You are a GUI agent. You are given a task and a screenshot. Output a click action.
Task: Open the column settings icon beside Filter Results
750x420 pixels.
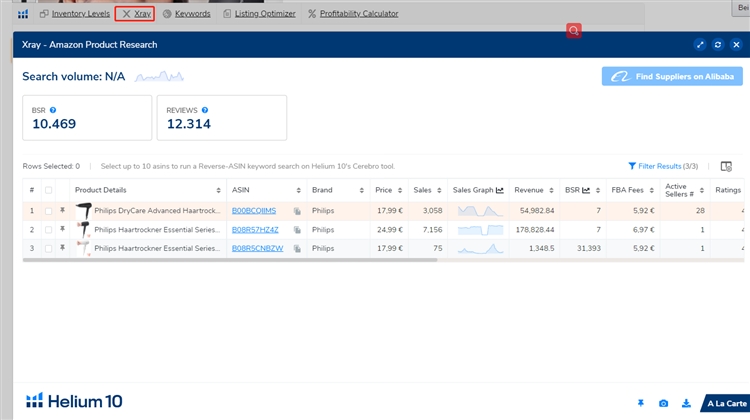(726, 166)
